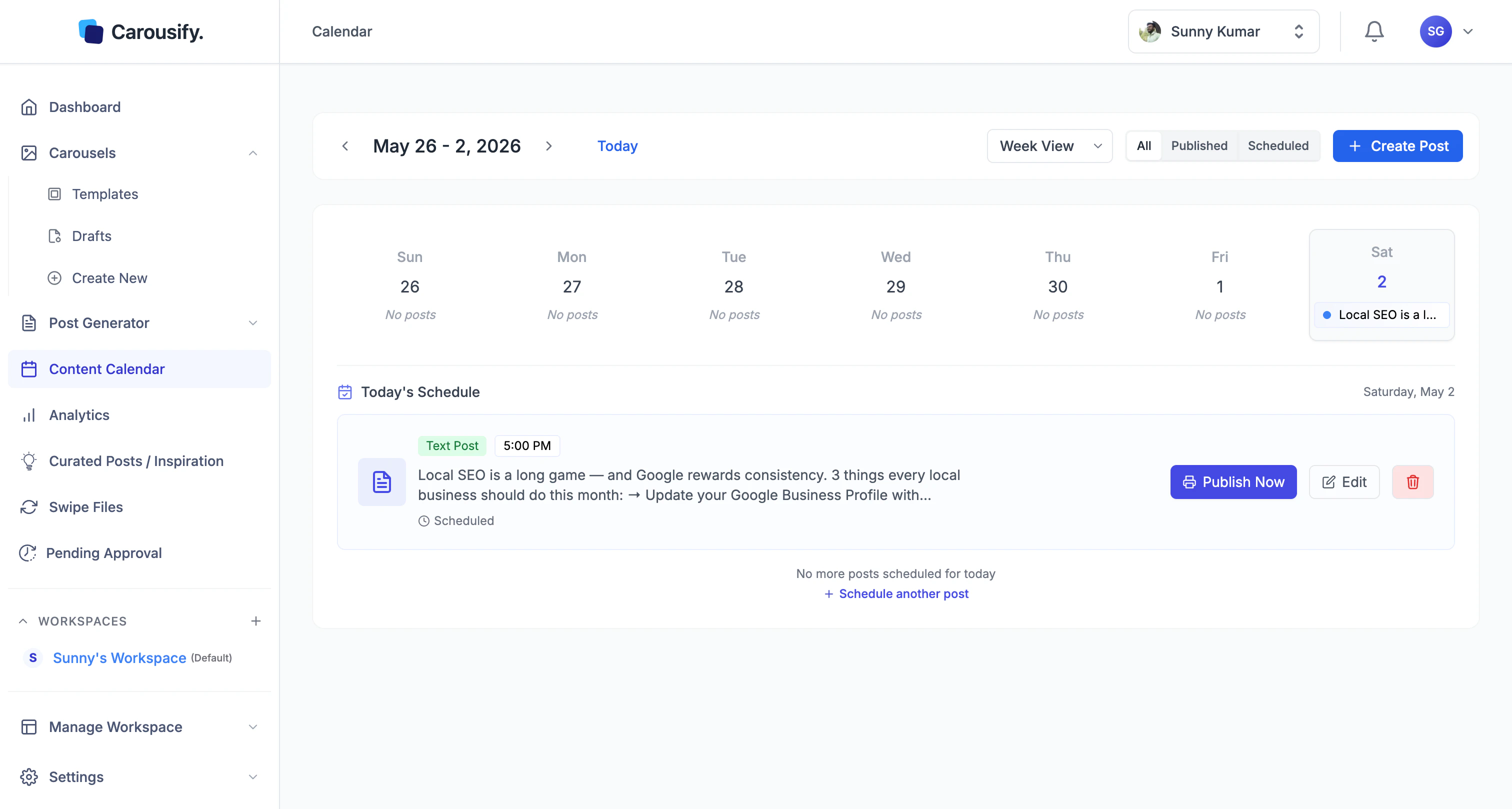Select the Mon 27 day column
Image resolution: width=1512 pixels, height=809 pixels.
(x=571, y=285)
